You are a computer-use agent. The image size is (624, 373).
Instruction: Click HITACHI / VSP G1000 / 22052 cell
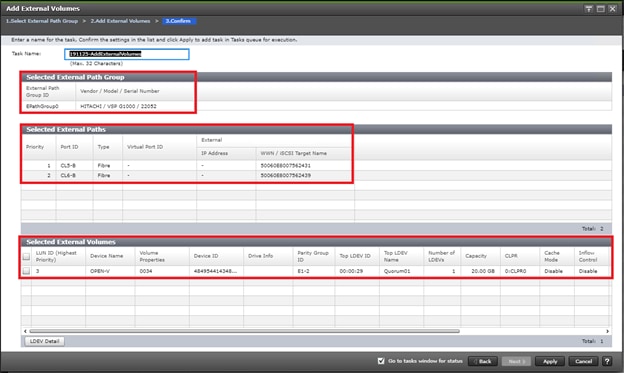(118, 106)
